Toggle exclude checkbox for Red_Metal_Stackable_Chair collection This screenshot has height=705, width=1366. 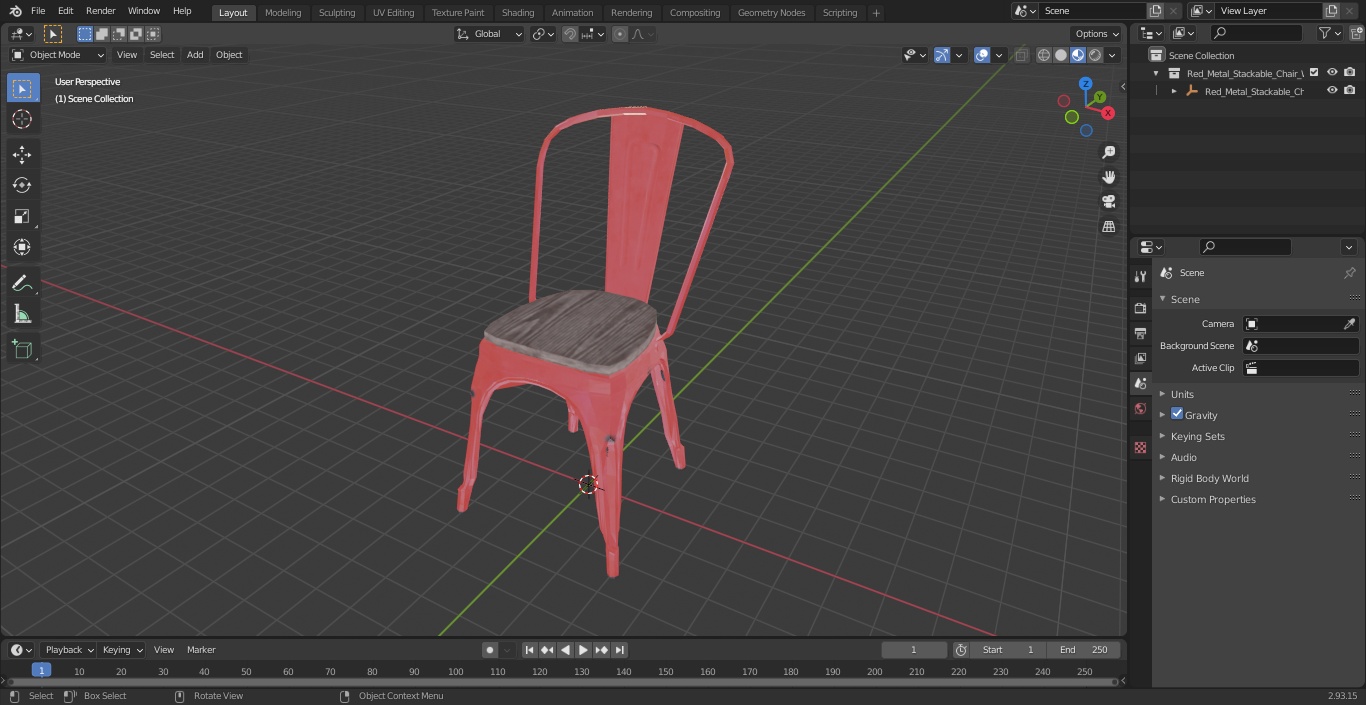pos(1314,72)
